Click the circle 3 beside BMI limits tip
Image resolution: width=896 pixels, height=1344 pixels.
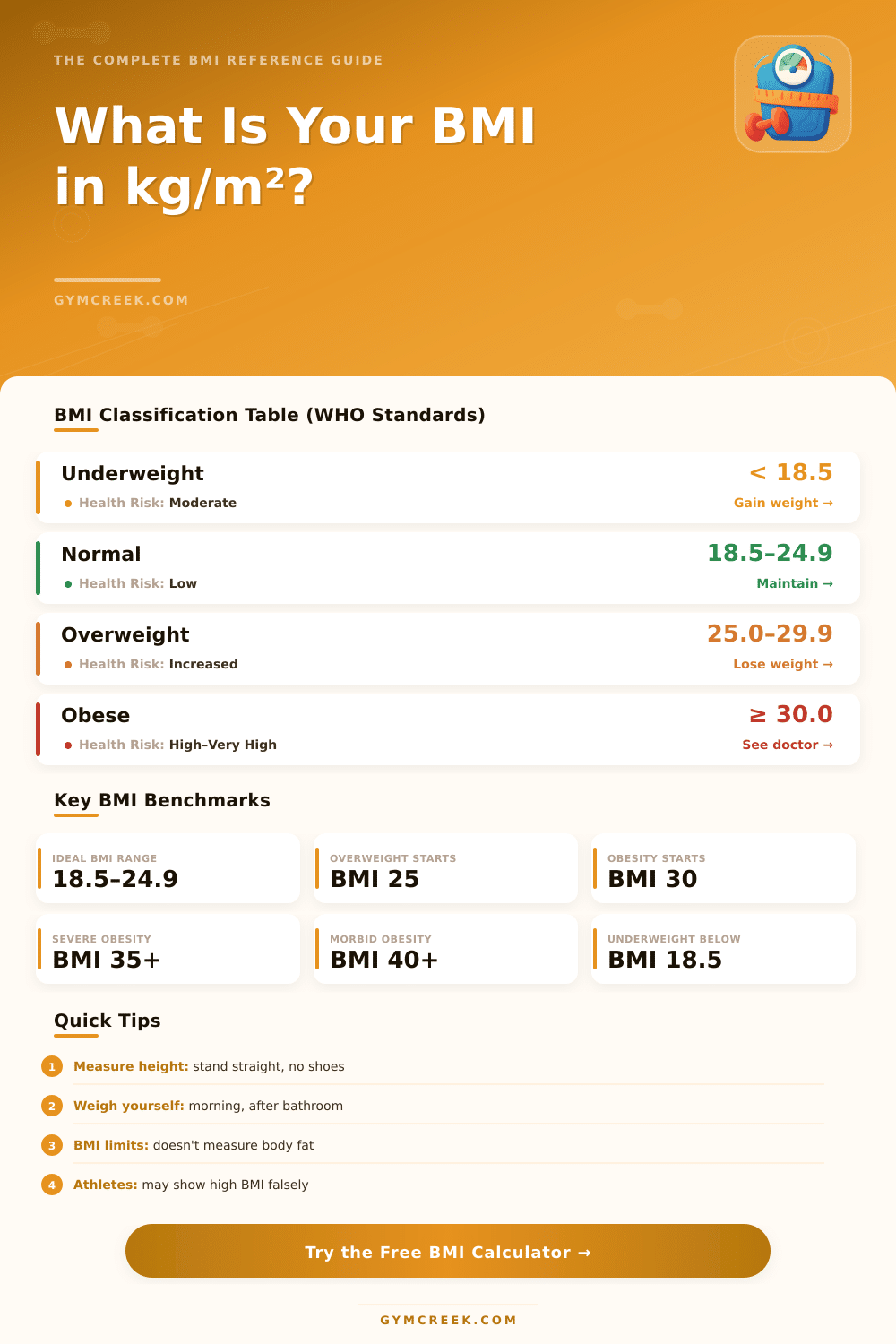(x=52, y=1145)
